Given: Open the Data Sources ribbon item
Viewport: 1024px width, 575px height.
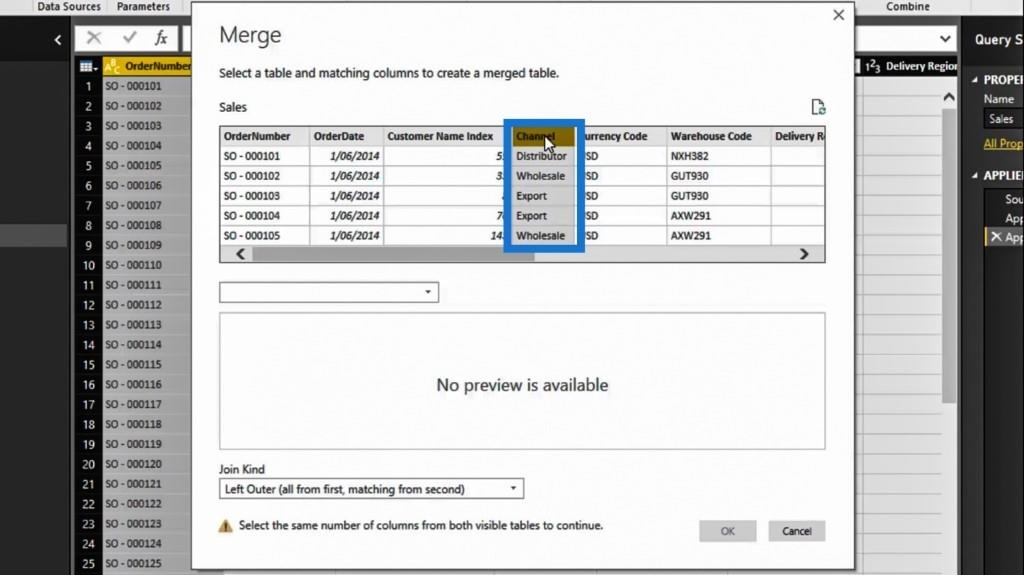Looking at the screenshot, I should [69, 7].
